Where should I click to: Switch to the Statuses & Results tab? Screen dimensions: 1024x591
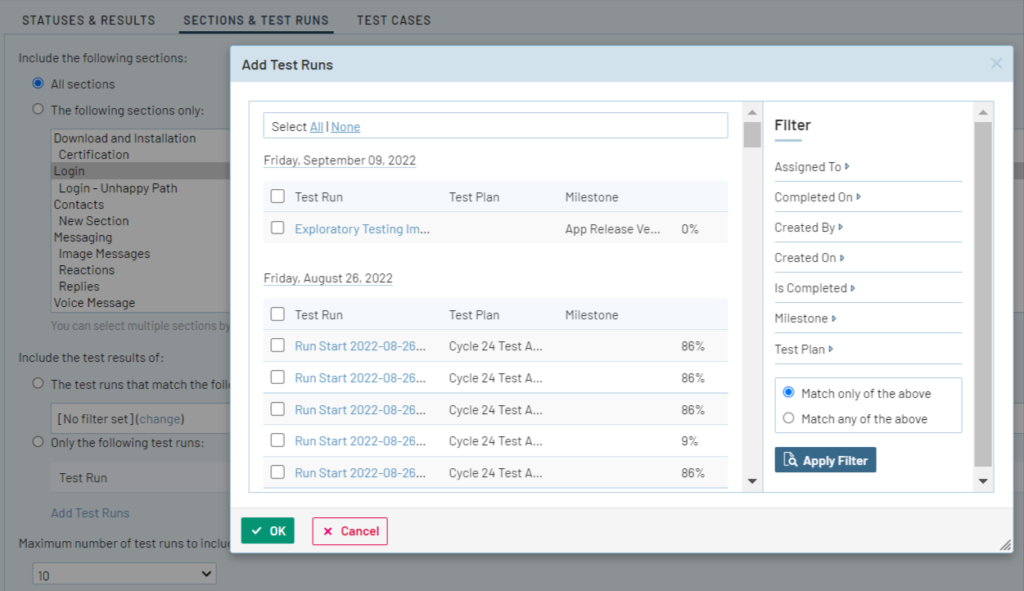(89, 20)
